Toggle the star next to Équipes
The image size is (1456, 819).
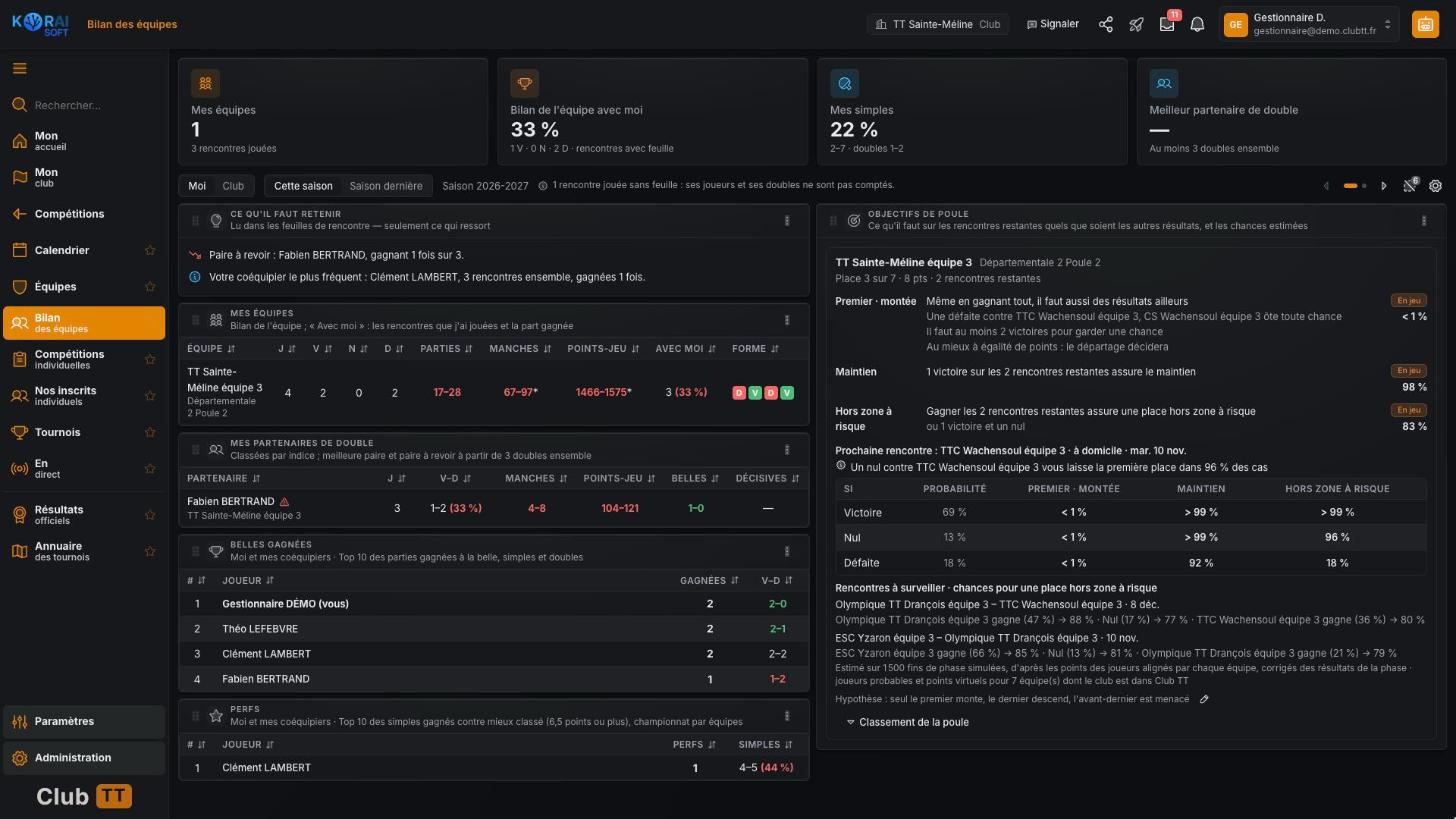[150, 286]
